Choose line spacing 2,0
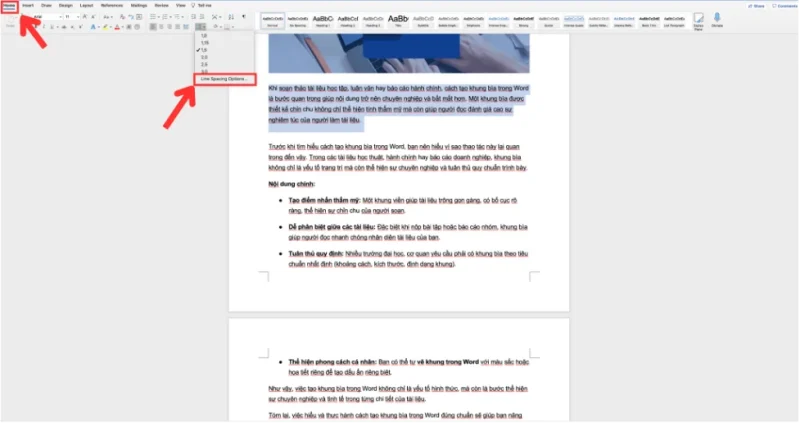The image size is (800, 423). pyautogui.click(x=204, y=57)
